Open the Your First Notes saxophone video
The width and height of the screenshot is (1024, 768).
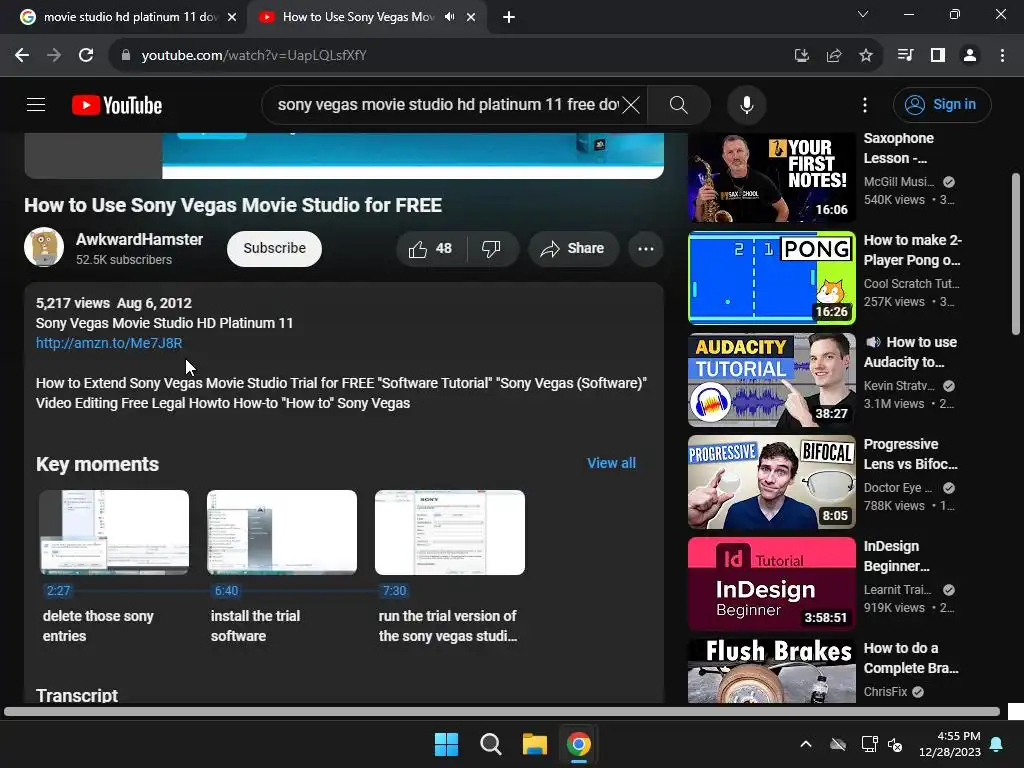pos(771,177)
